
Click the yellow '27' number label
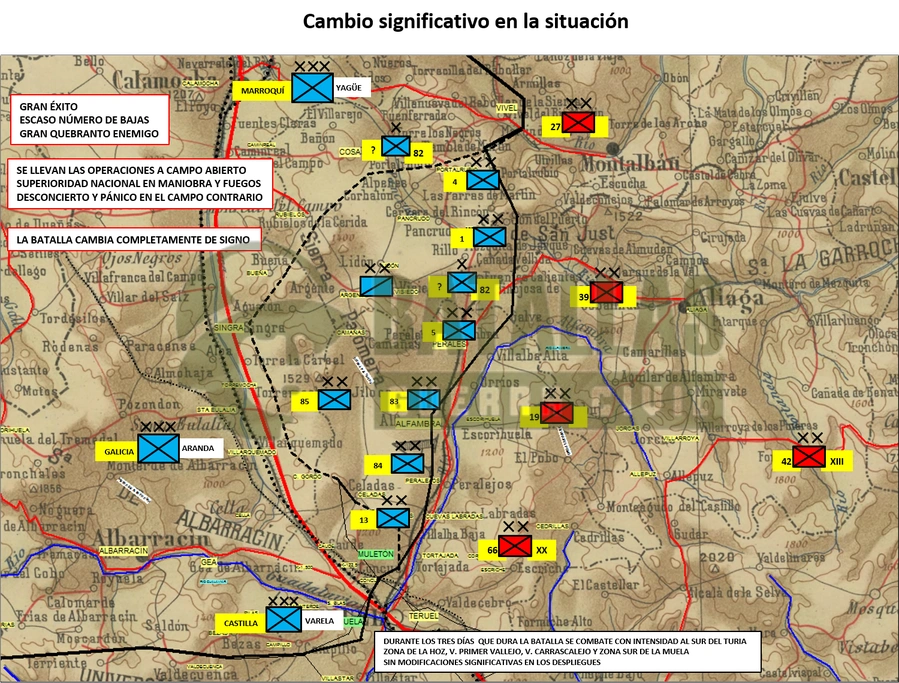point(554,127)
